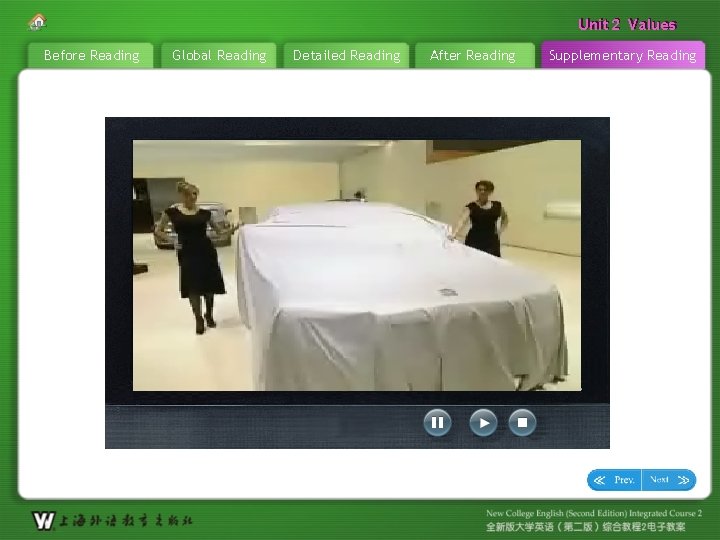
Task: Click the Unit 2 Values title
Action: 627,24
